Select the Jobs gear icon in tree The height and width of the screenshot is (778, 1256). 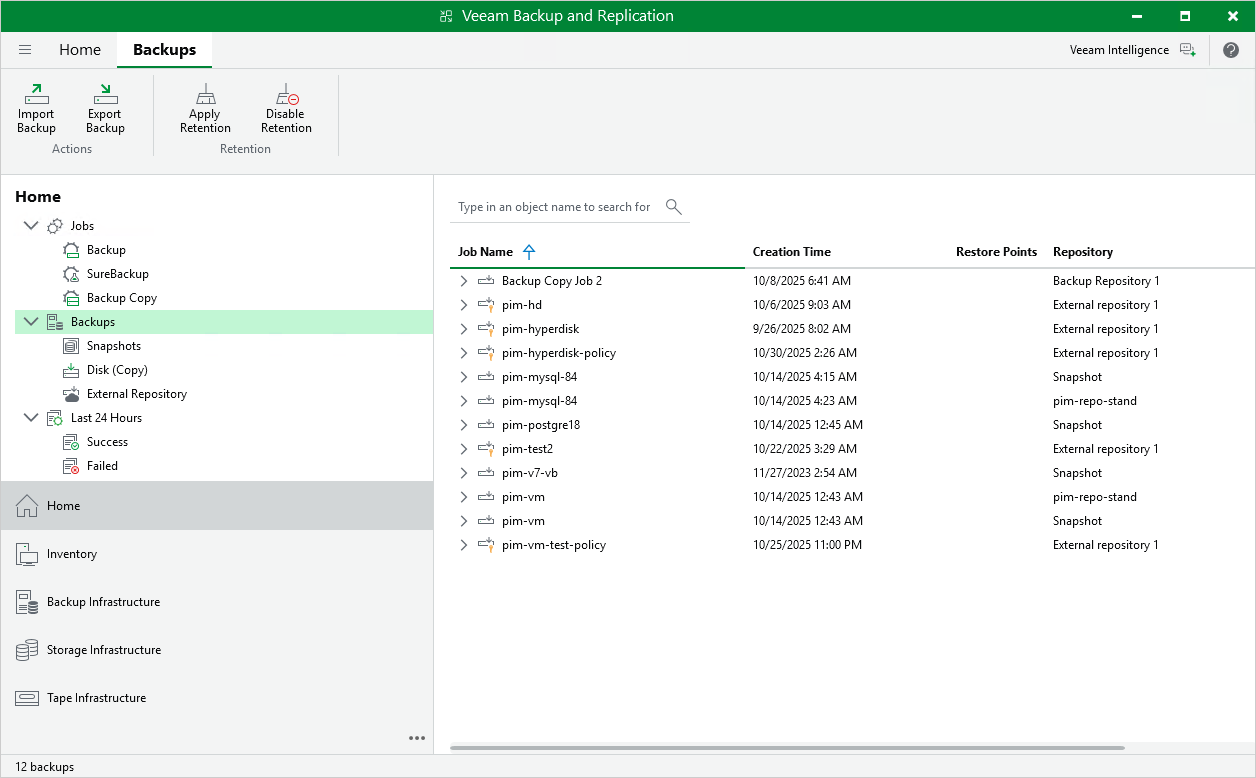click(x=55, y=226)
